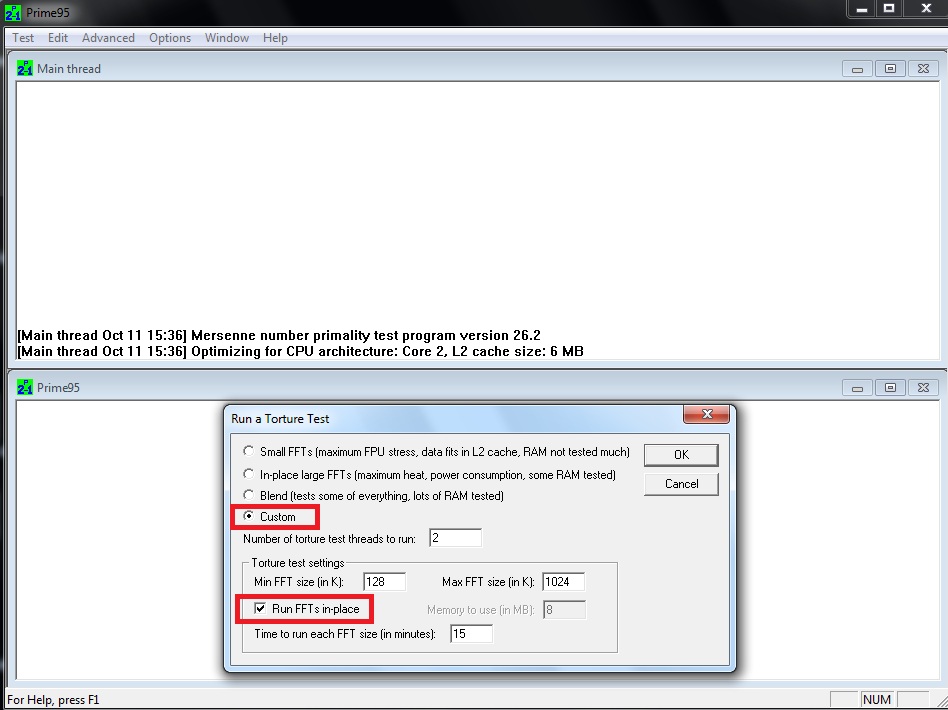Click the NUM indicator in status bar
Screen dimensions: 948x710
click(877, 700)
